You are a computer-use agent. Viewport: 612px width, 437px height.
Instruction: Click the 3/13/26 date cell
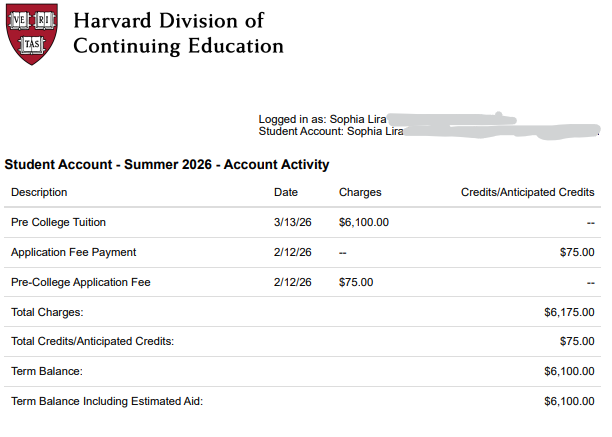[x=293, y=222]
